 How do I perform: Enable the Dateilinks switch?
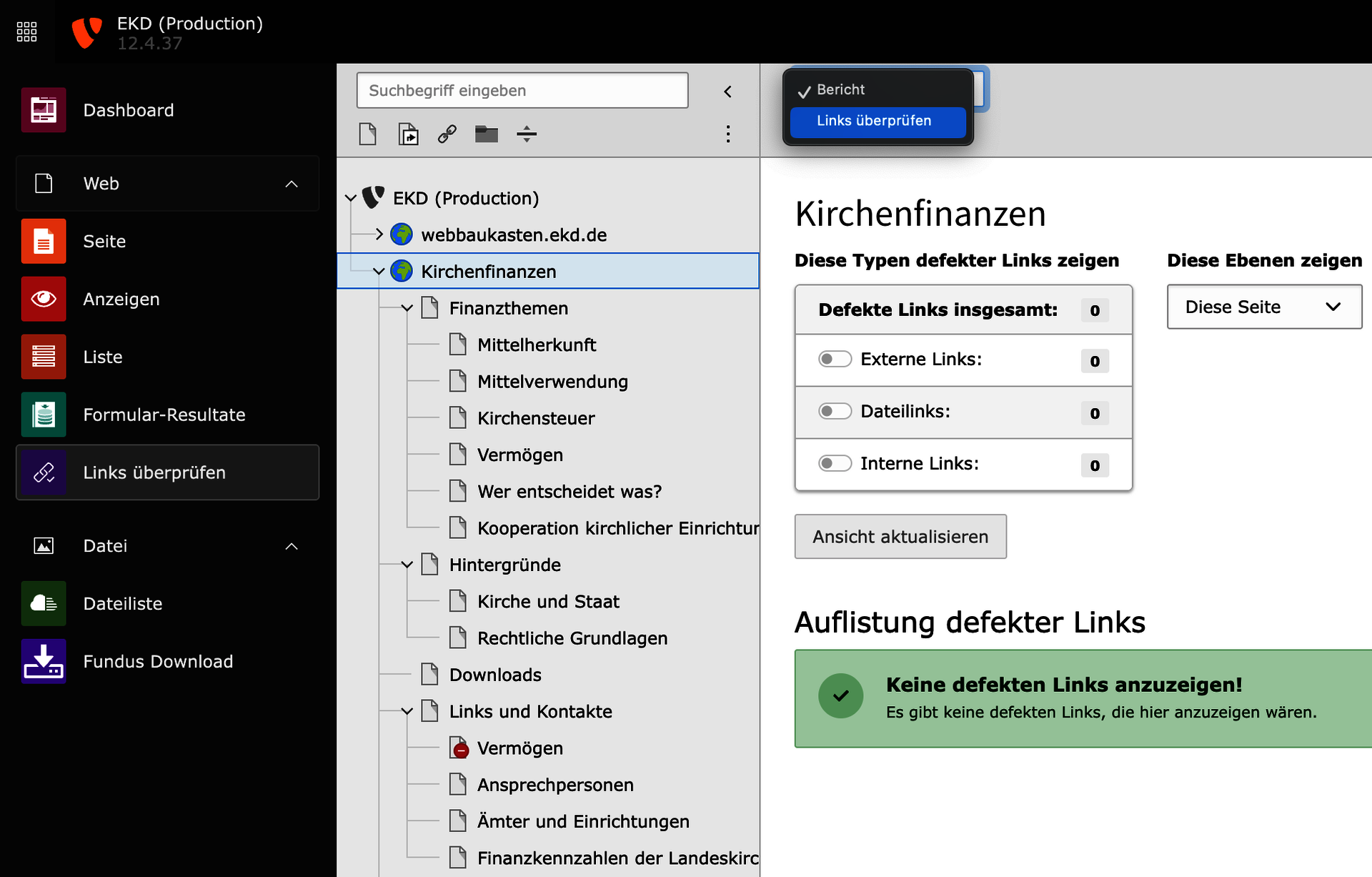pyautogui.click(x=835, y=411)
